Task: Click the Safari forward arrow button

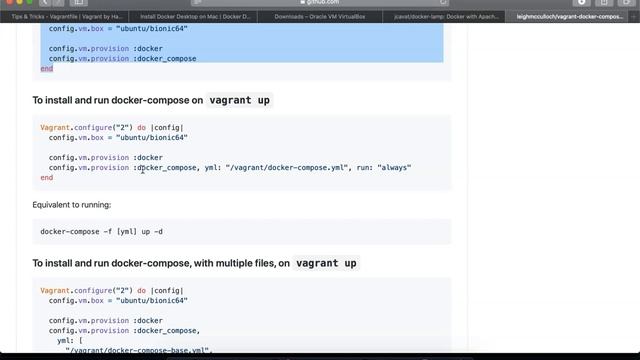Action: [58, 2]
